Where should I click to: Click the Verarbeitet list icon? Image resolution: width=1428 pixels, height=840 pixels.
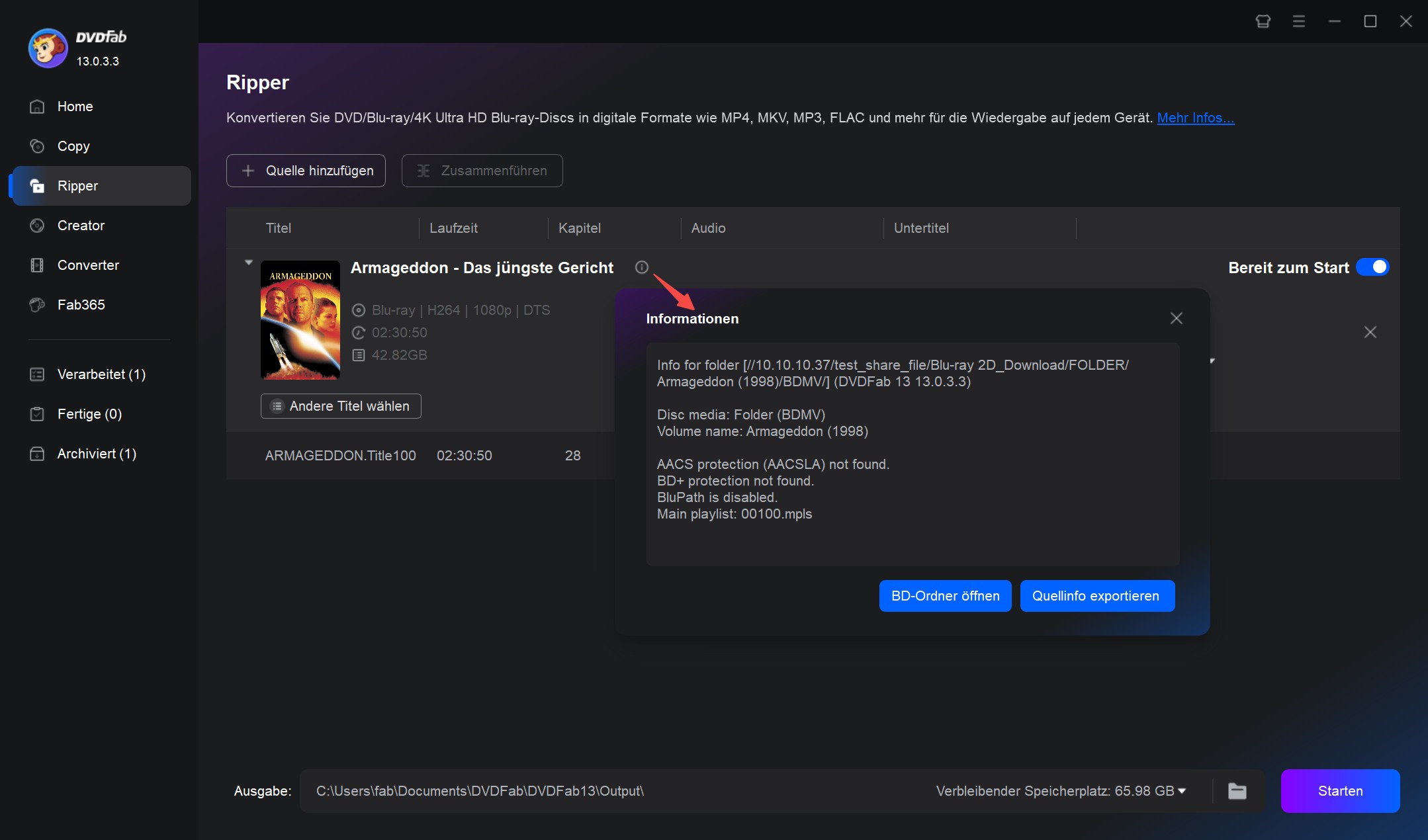coord(37,374)
